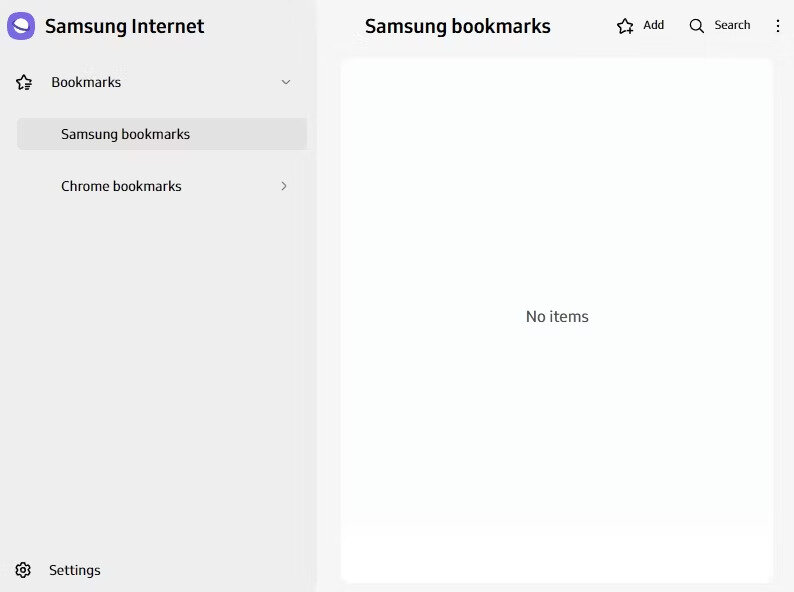Open Settings from the sidebar
The width and height of the screenshot is (794, 592).
tap(74, 570)
